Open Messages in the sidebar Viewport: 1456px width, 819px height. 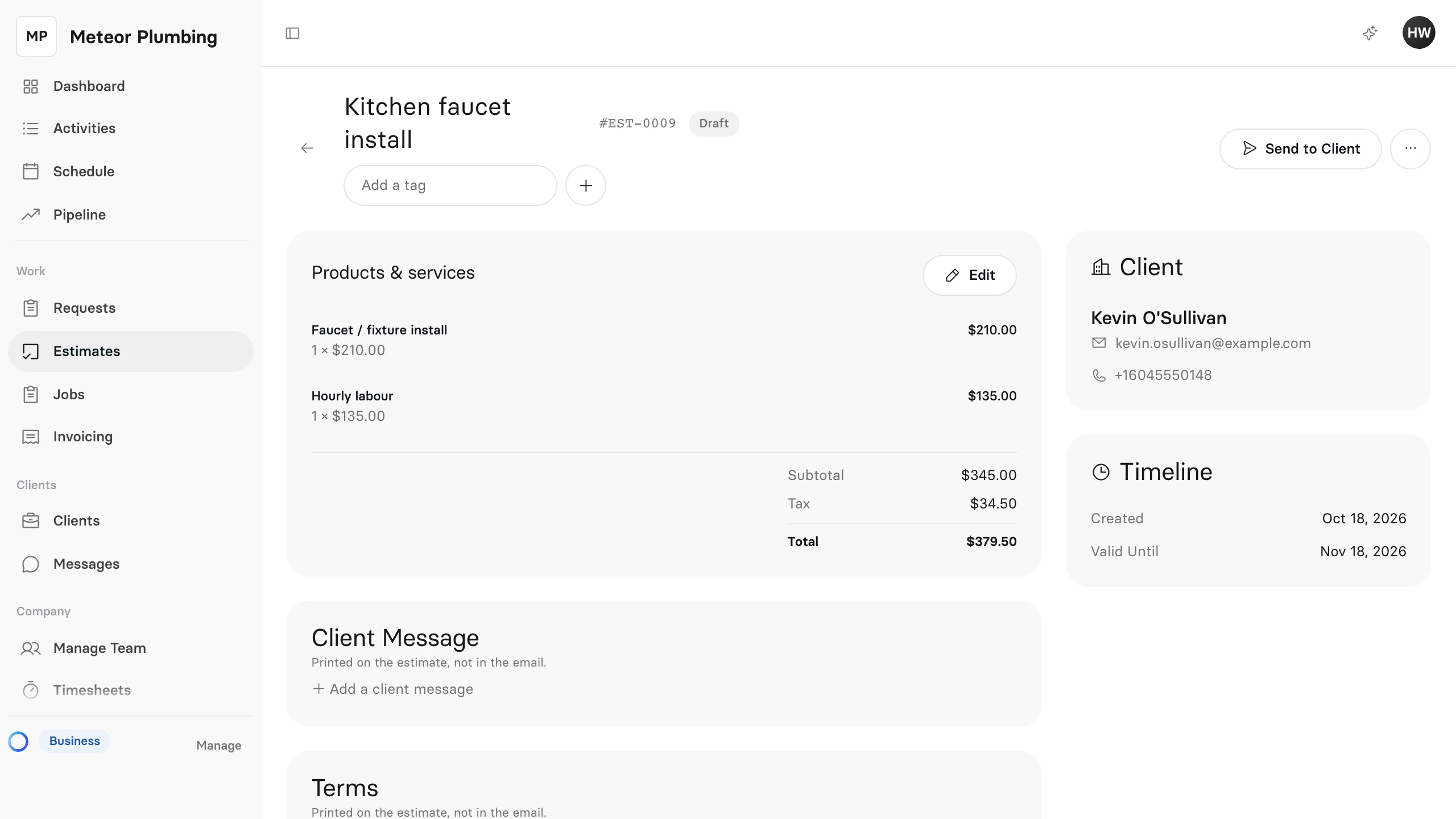coord(131,564)
